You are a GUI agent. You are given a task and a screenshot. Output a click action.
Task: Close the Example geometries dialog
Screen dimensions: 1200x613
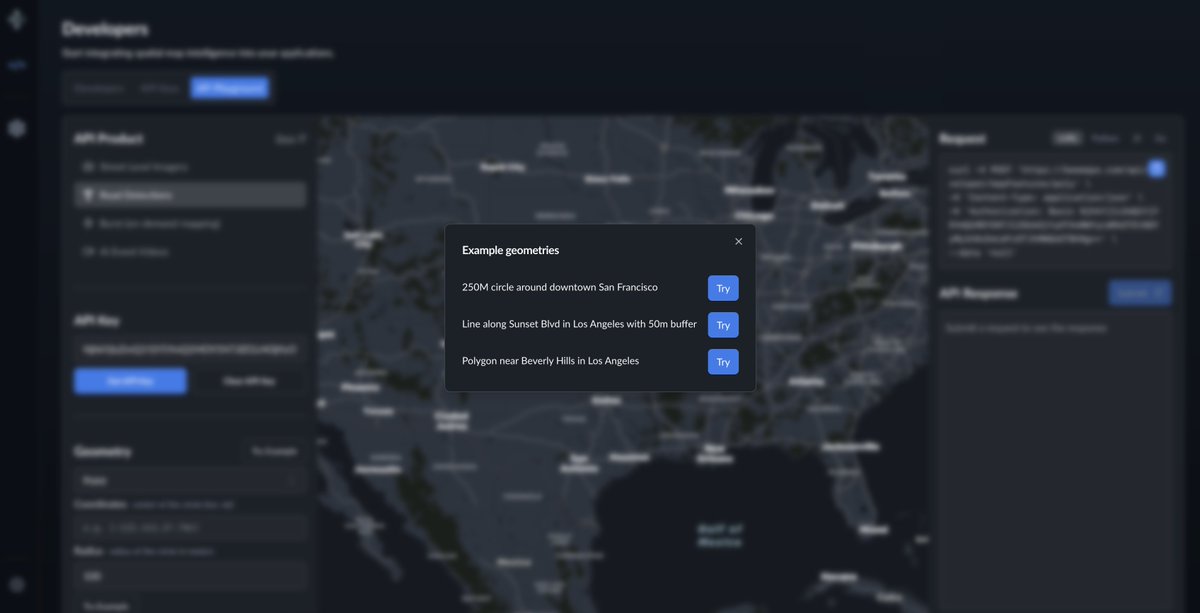pos(739,241)
